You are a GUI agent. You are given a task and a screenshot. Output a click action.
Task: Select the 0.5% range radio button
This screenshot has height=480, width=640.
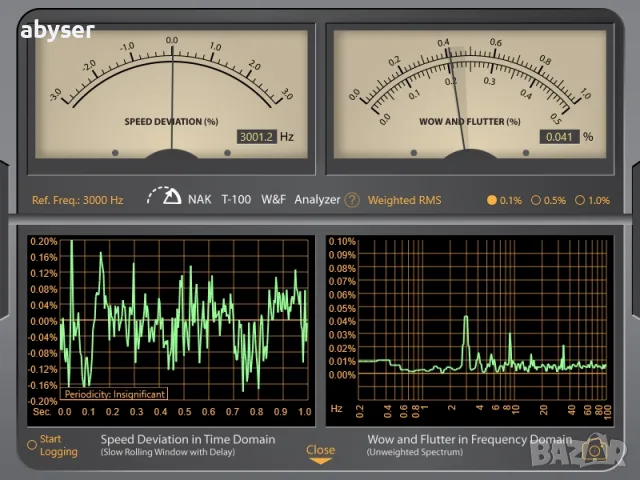coord(536,200)
